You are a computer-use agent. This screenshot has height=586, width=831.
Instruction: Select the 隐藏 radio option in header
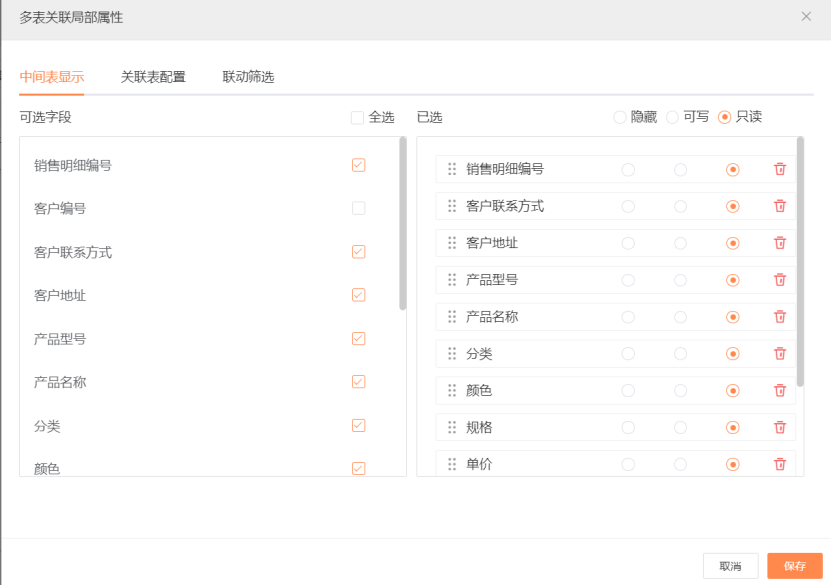pos(620,118)
